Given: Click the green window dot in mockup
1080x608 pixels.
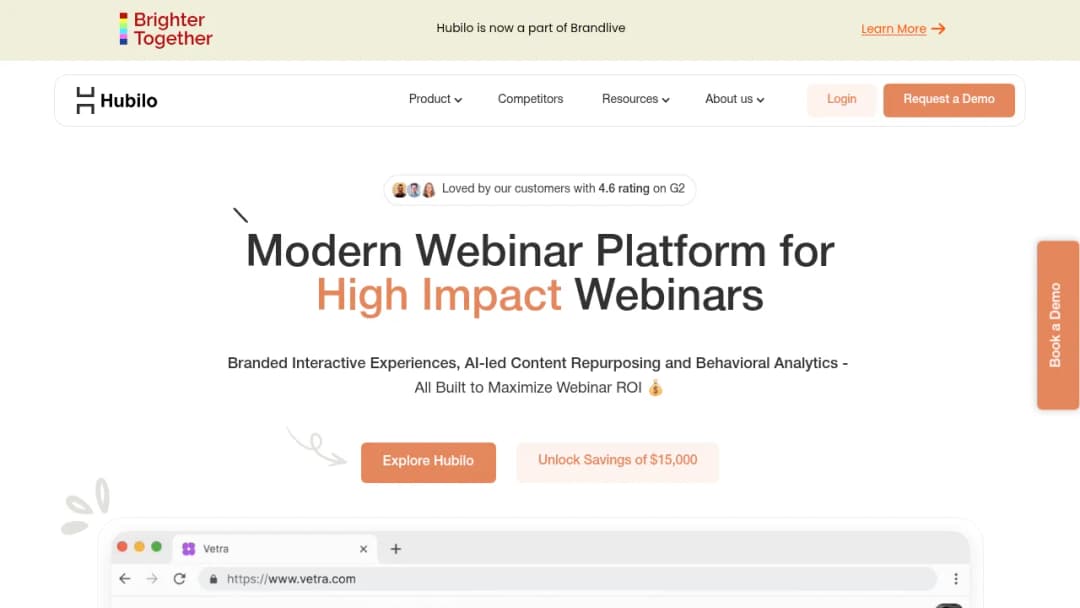Looking at the screenshot, I should point(156,547).
